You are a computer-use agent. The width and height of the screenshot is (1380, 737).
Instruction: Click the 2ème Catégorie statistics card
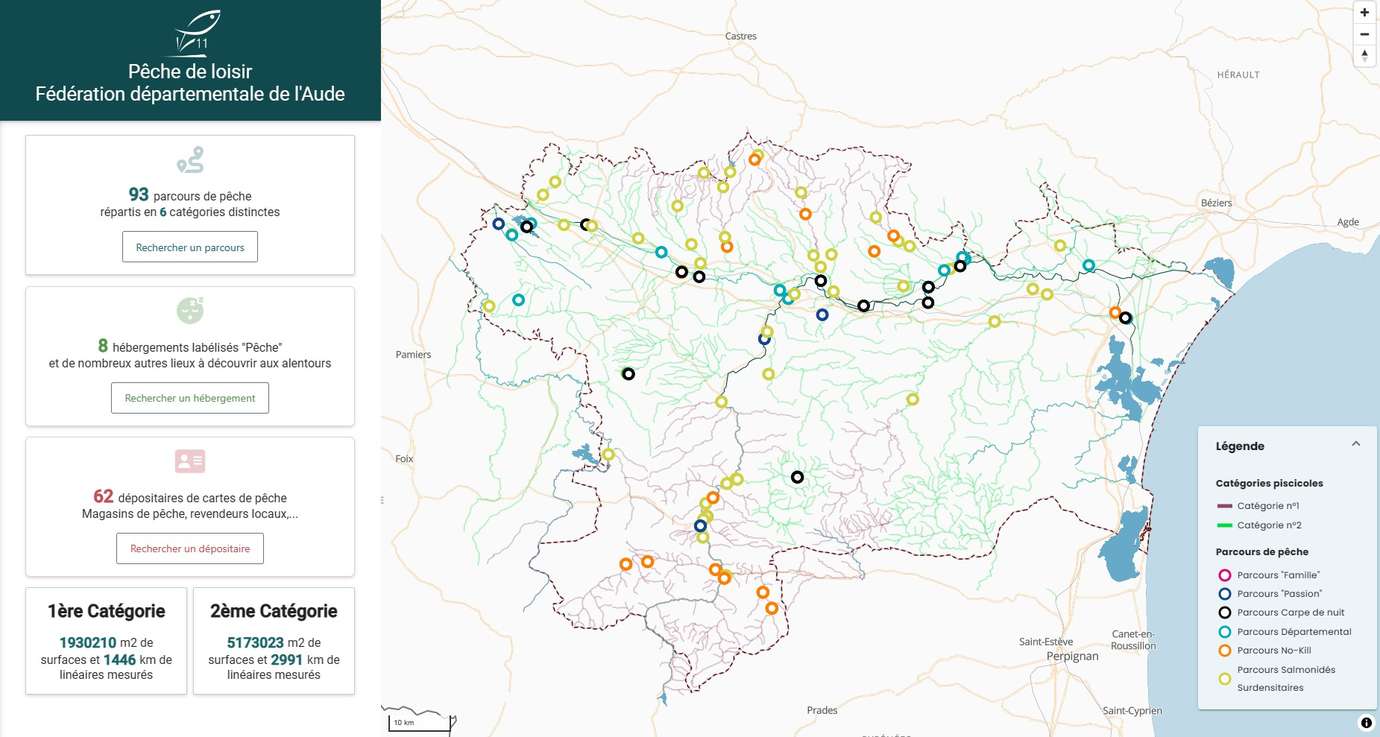tap(273, 641)
